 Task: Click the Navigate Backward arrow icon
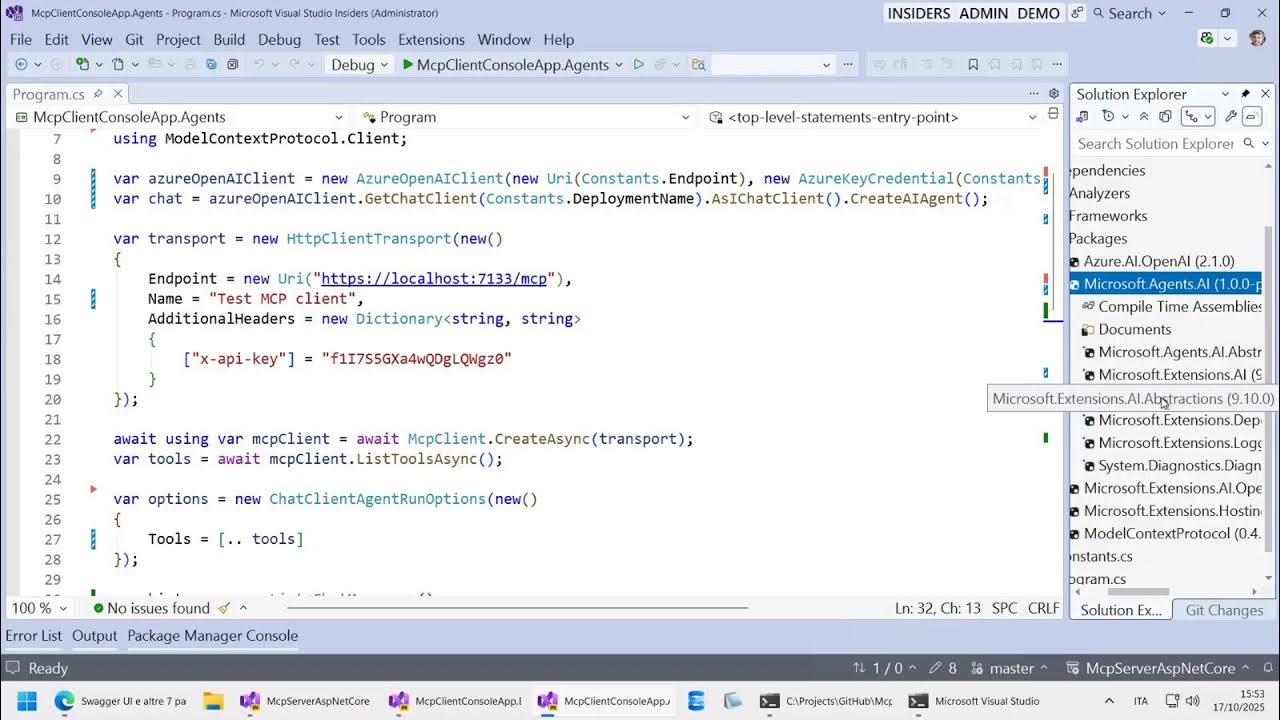click(21, 64)
